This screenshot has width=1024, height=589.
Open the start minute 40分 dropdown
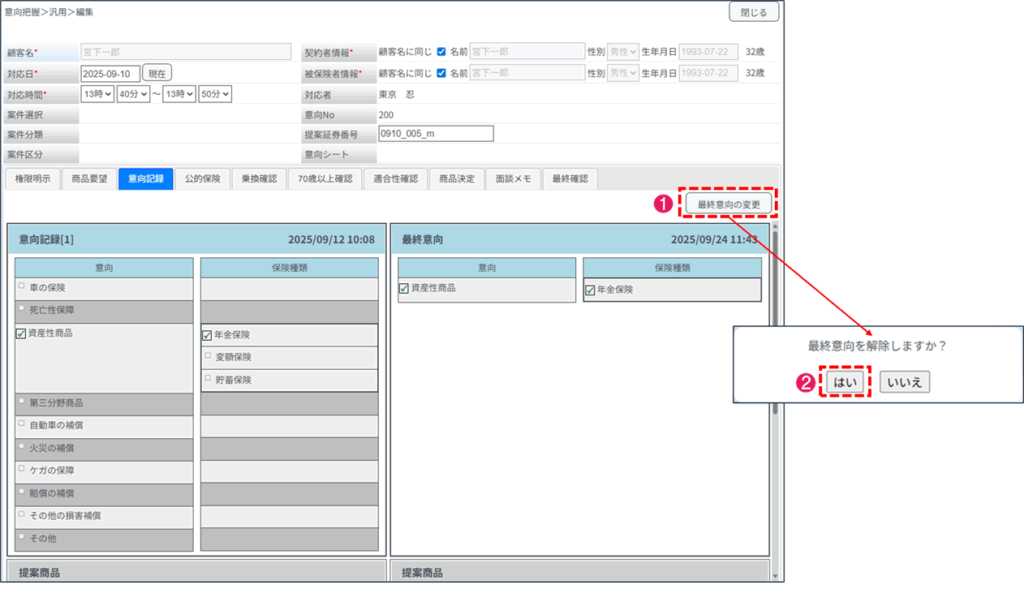[133, 94]
